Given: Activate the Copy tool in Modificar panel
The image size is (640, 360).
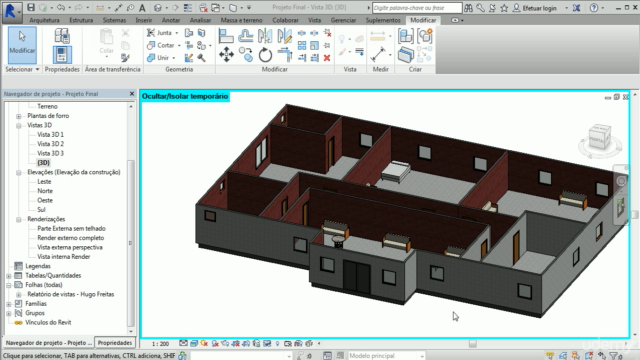Looking at the screenshot, I should (246, 55).
